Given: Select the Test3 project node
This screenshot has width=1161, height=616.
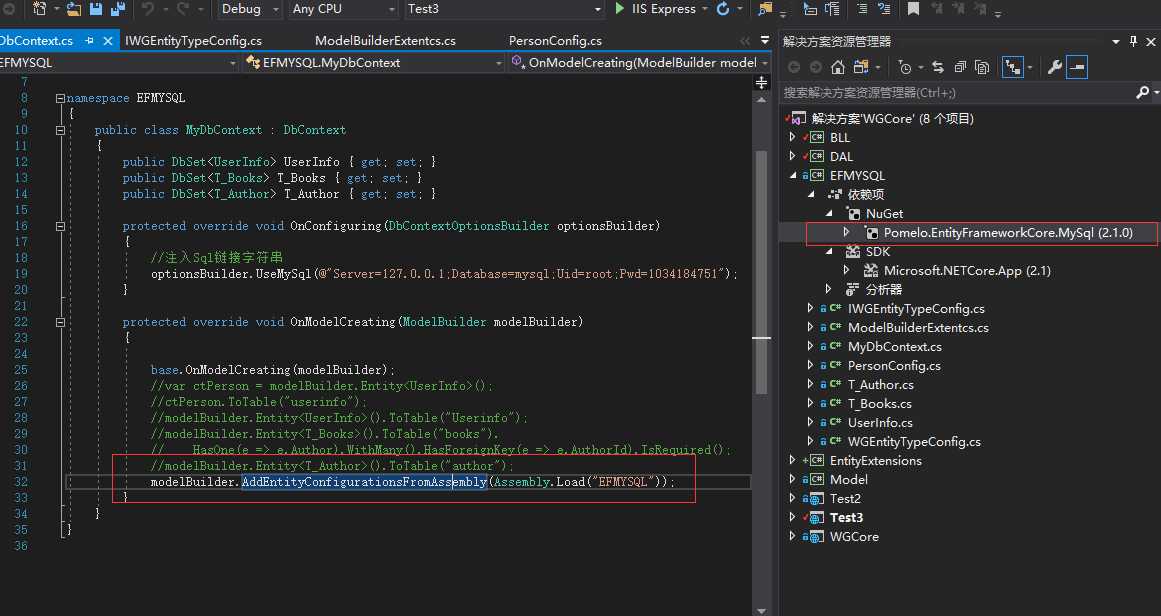Looking at the screenshot, I should click(846, 518).
